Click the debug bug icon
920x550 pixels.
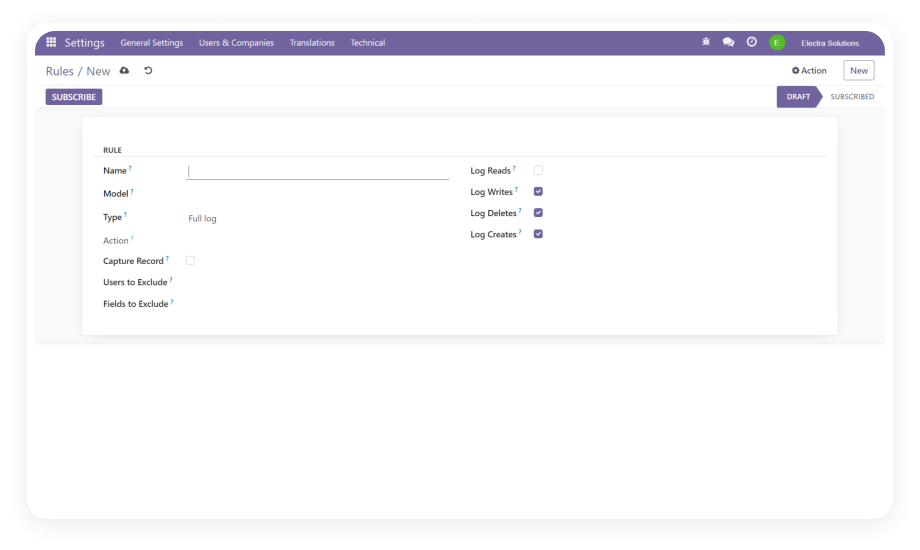click(x=706, y=42)
